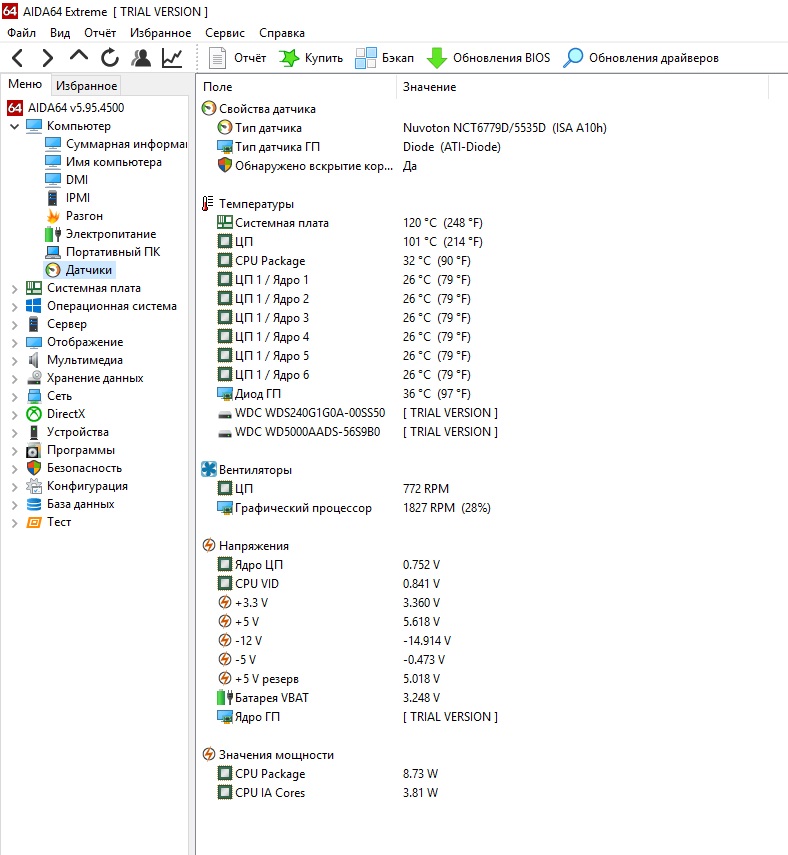Expand the Отображение tree node
788x855 pixels.
(15, 342)
